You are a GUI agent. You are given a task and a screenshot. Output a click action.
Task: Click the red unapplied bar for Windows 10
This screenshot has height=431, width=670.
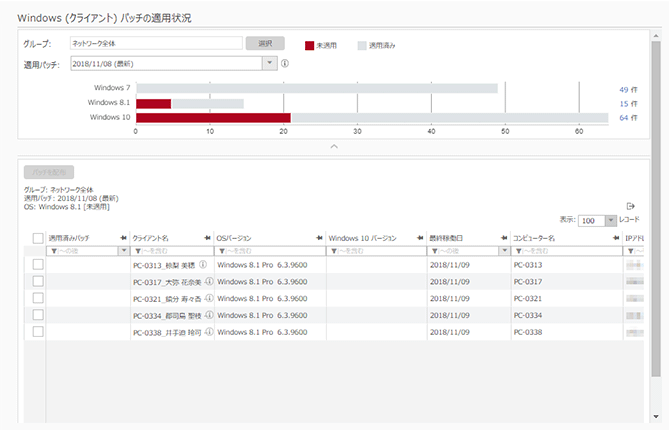pyautogui.click(x=213, y=117)
